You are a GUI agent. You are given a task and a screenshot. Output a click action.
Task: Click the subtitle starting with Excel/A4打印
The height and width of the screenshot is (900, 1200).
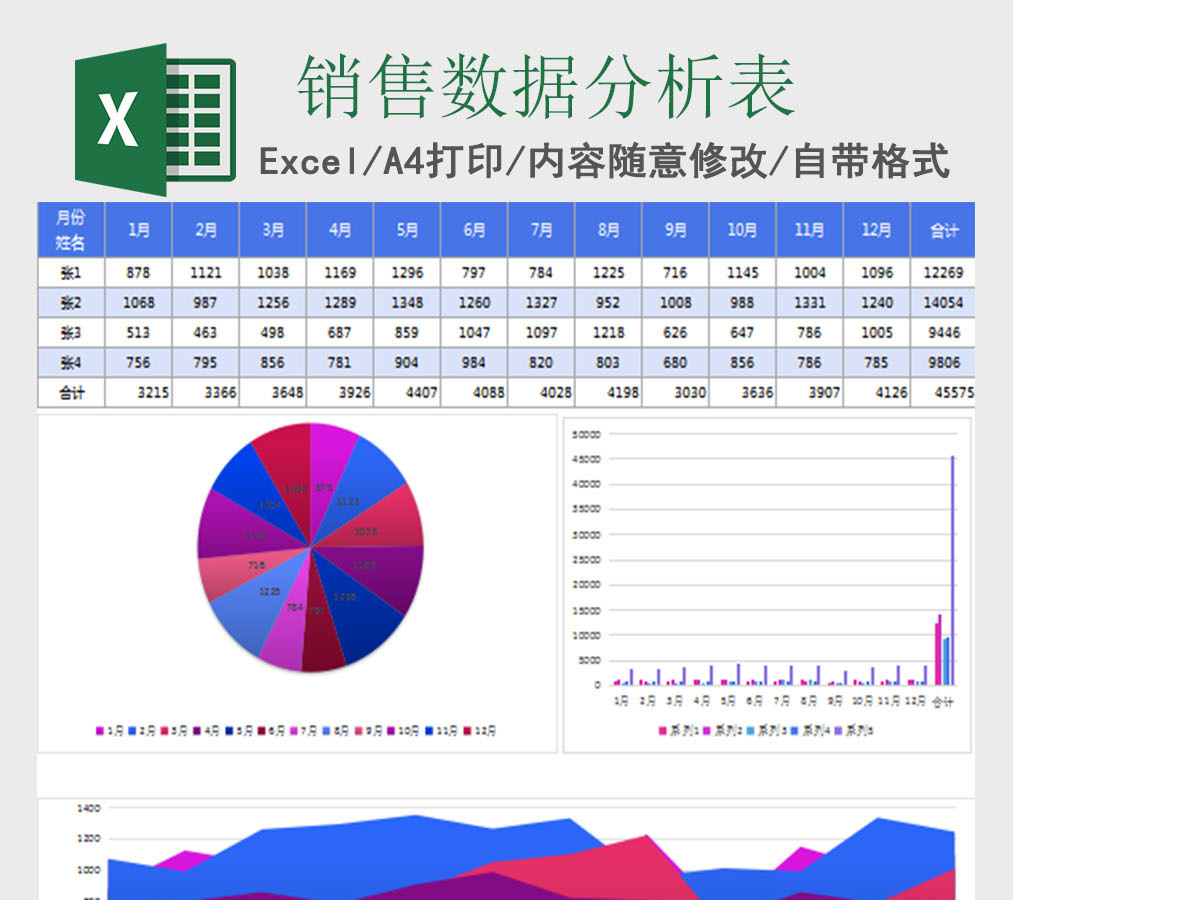click(x=604, y=160)
